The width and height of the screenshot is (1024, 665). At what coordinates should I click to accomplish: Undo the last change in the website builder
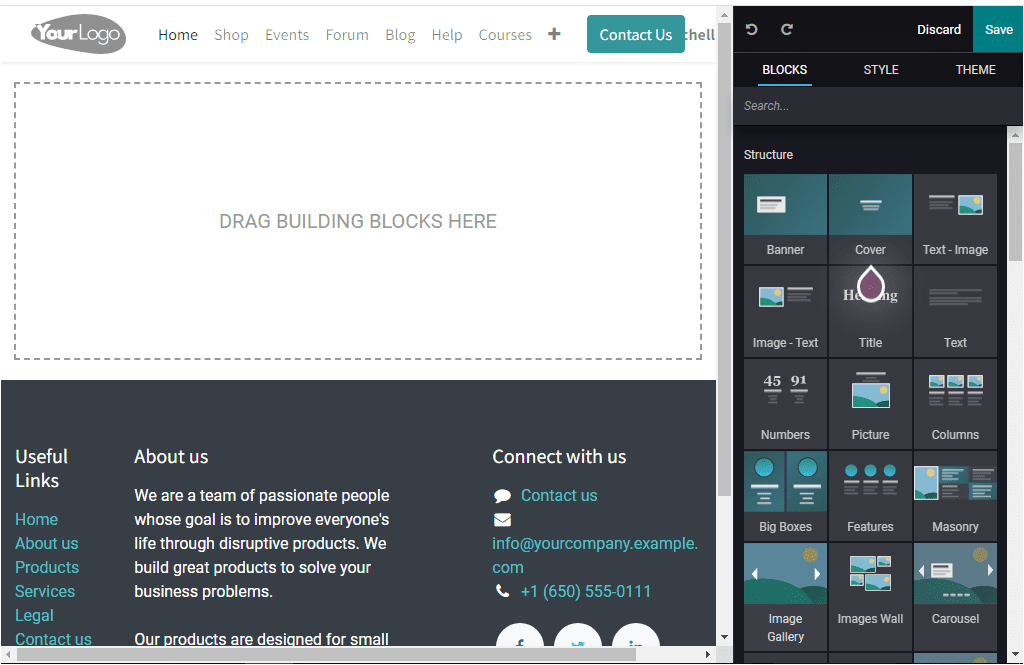point(752,29)
